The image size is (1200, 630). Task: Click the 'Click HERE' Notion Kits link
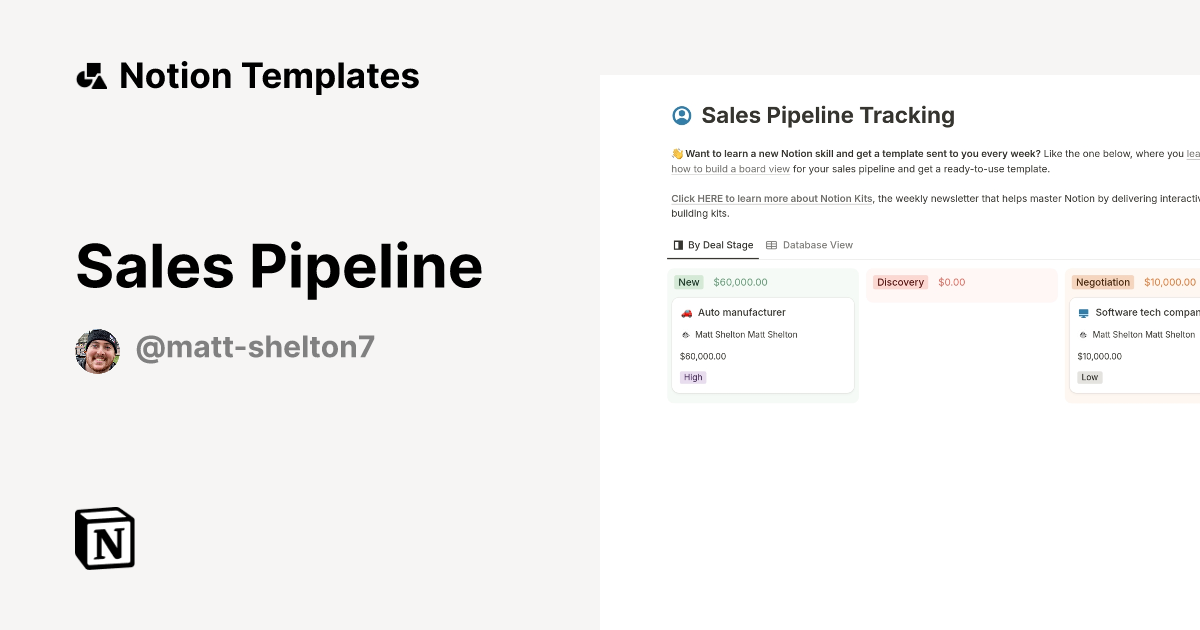pos(770,198)
